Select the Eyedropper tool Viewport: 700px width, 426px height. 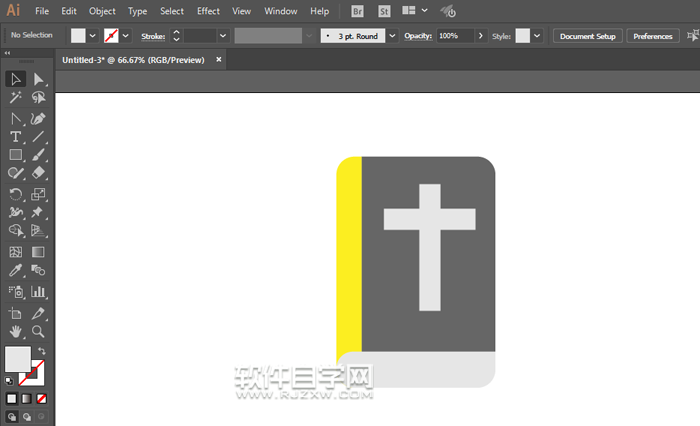pos(16,271)
